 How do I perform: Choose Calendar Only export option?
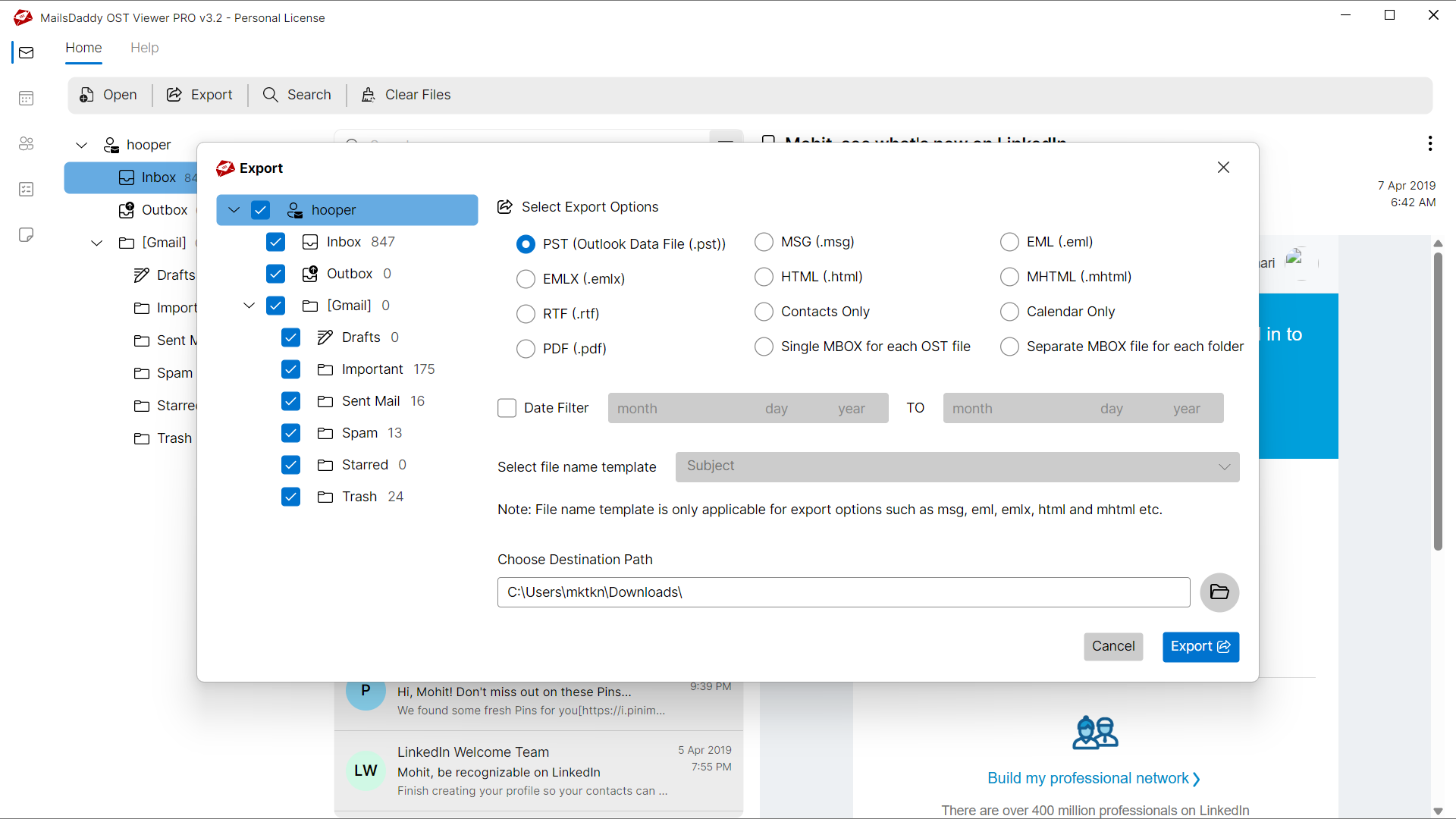click(1009, 312)
